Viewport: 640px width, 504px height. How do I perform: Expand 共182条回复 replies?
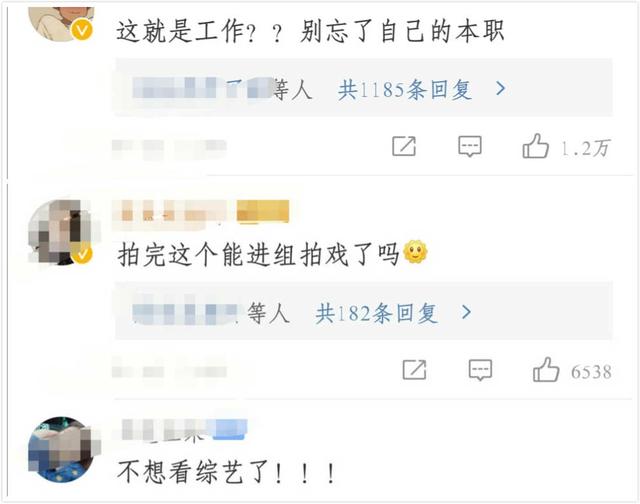coord(377,313)
